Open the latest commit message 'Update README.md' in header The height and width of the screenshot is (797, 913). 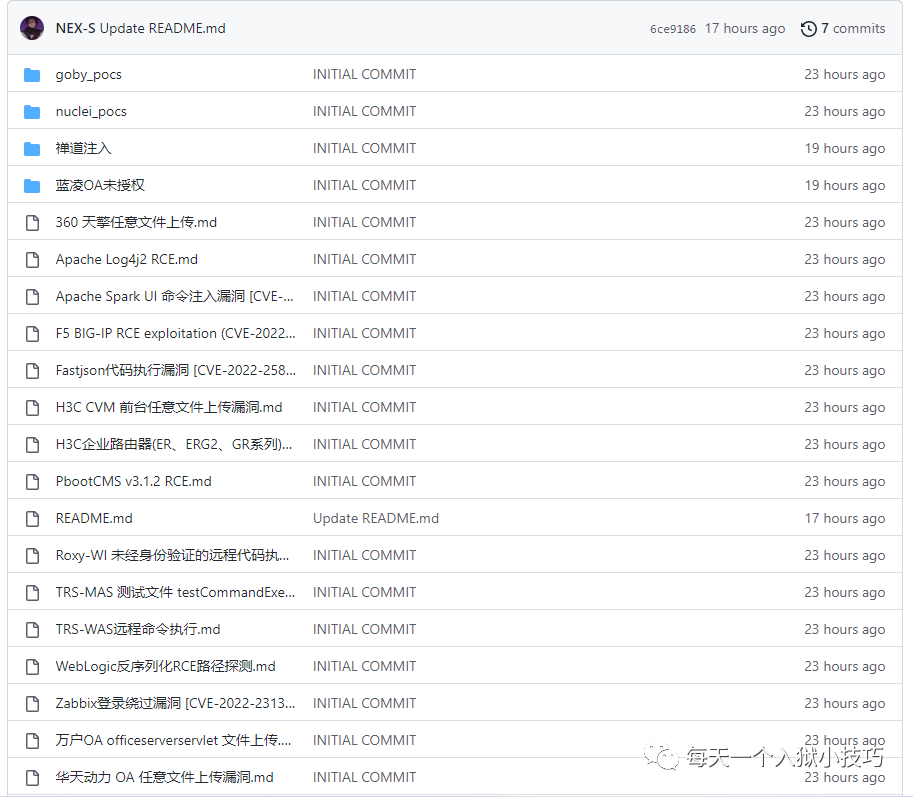162,28
